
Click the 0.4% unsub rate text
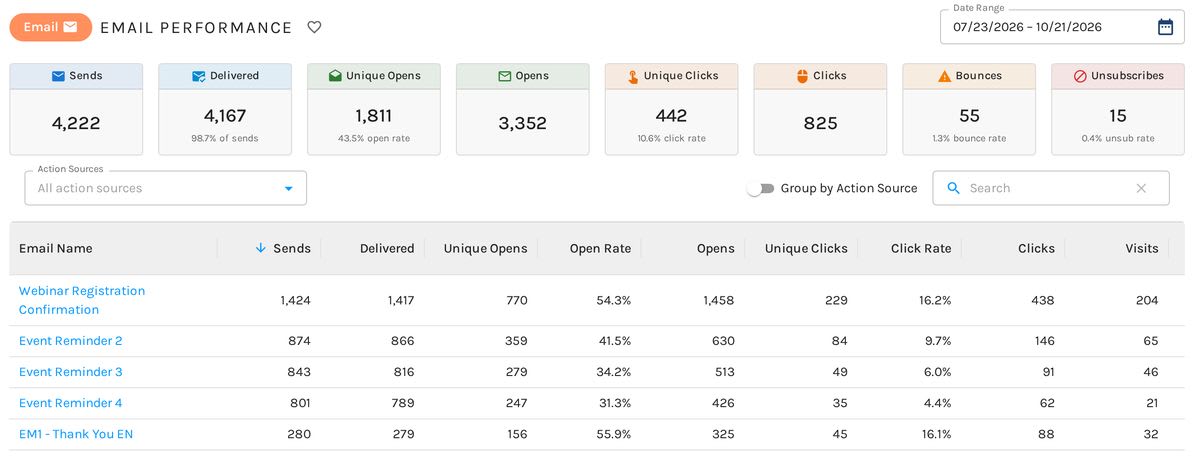click(1118, 139)
